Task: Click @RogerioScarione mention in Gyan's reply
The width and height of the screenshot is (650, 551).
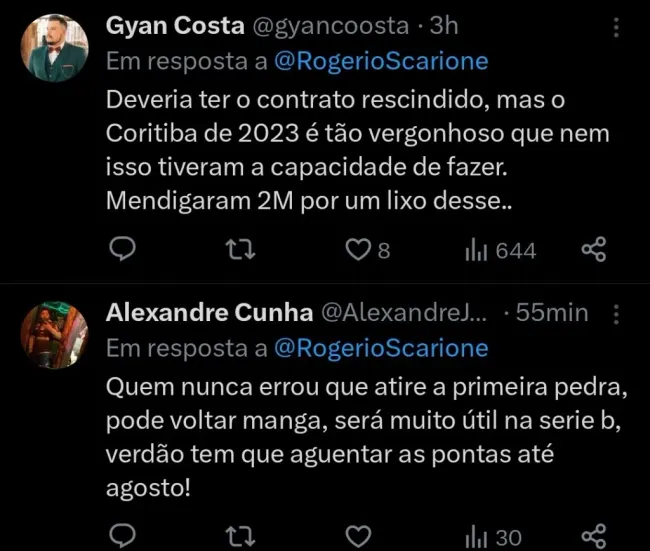Action: (380, 60)
